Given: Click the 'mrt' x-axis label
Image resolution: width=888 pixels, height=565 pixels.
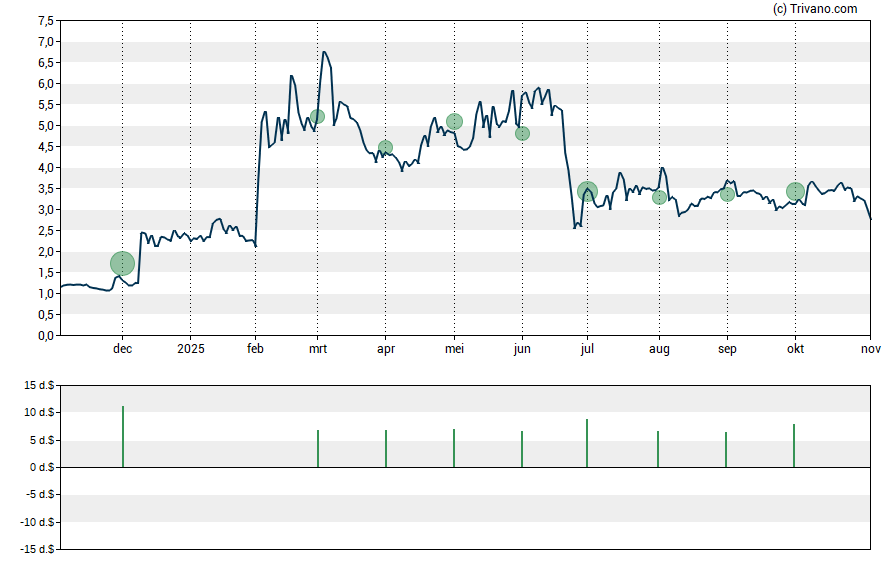Looking at the screenshot, I should (x=318, y=349).
